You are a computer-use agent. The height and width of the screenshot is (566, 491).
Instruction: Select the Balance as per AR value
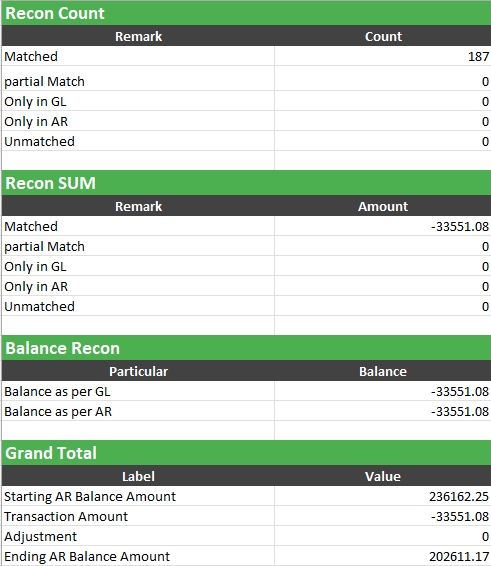pyautogui.click(x=383, y=411)
